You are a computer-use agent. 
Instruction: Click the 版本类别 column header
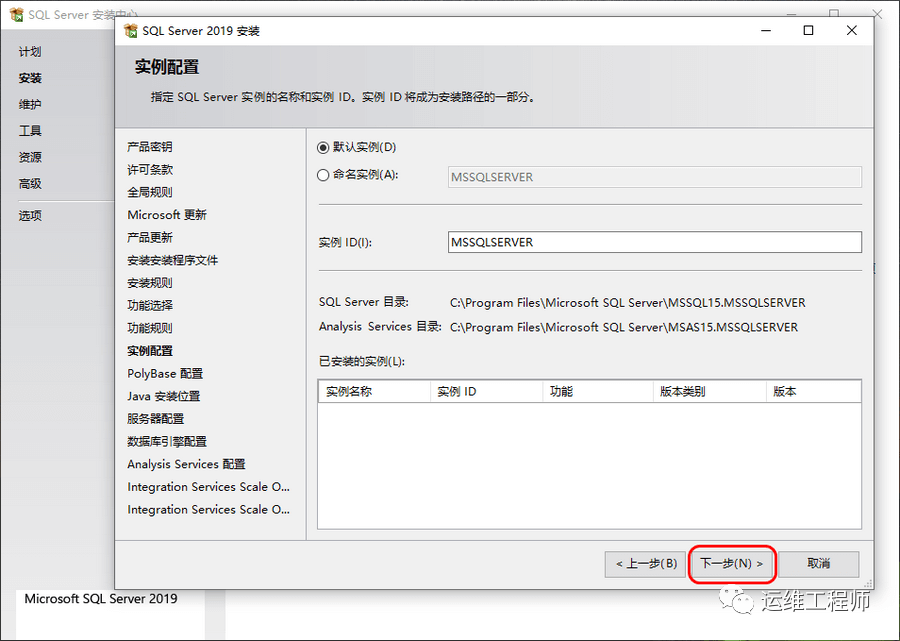[709, 391]
